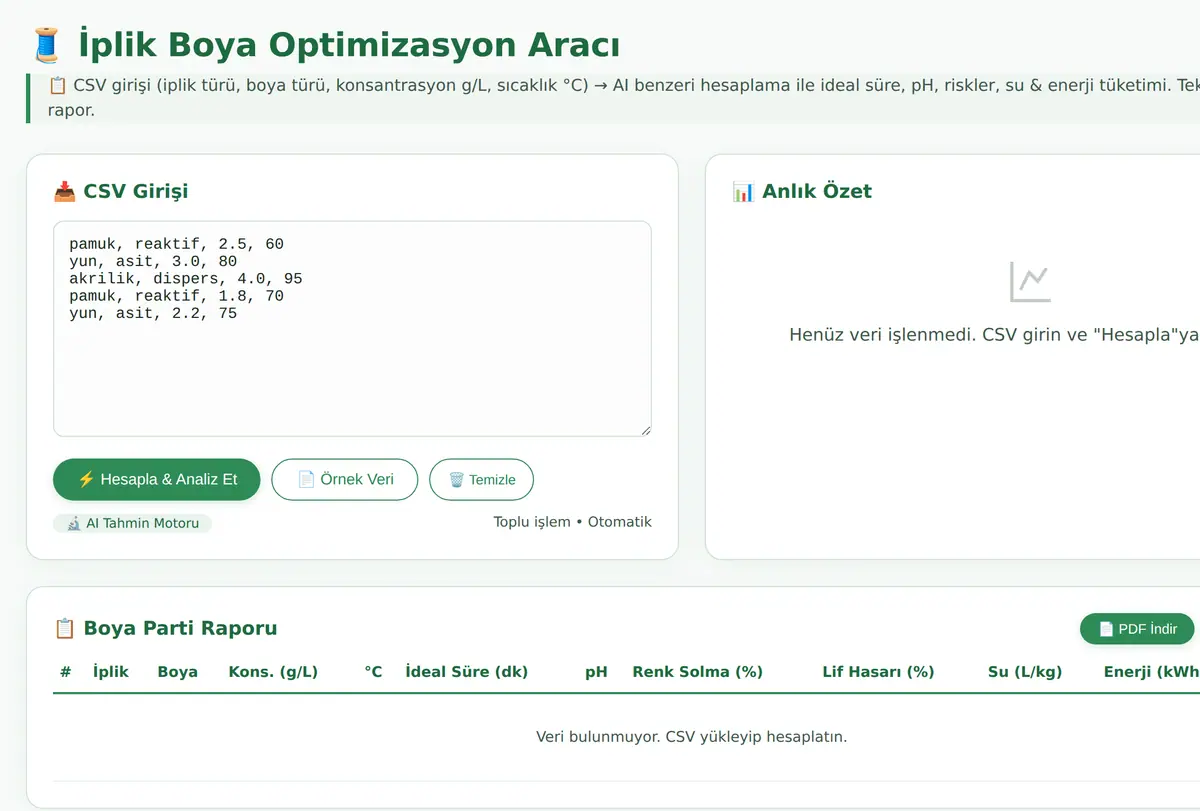1200x811 pixels.
Task: Click the textarea resize handle corner
Action: pos(645,430)
